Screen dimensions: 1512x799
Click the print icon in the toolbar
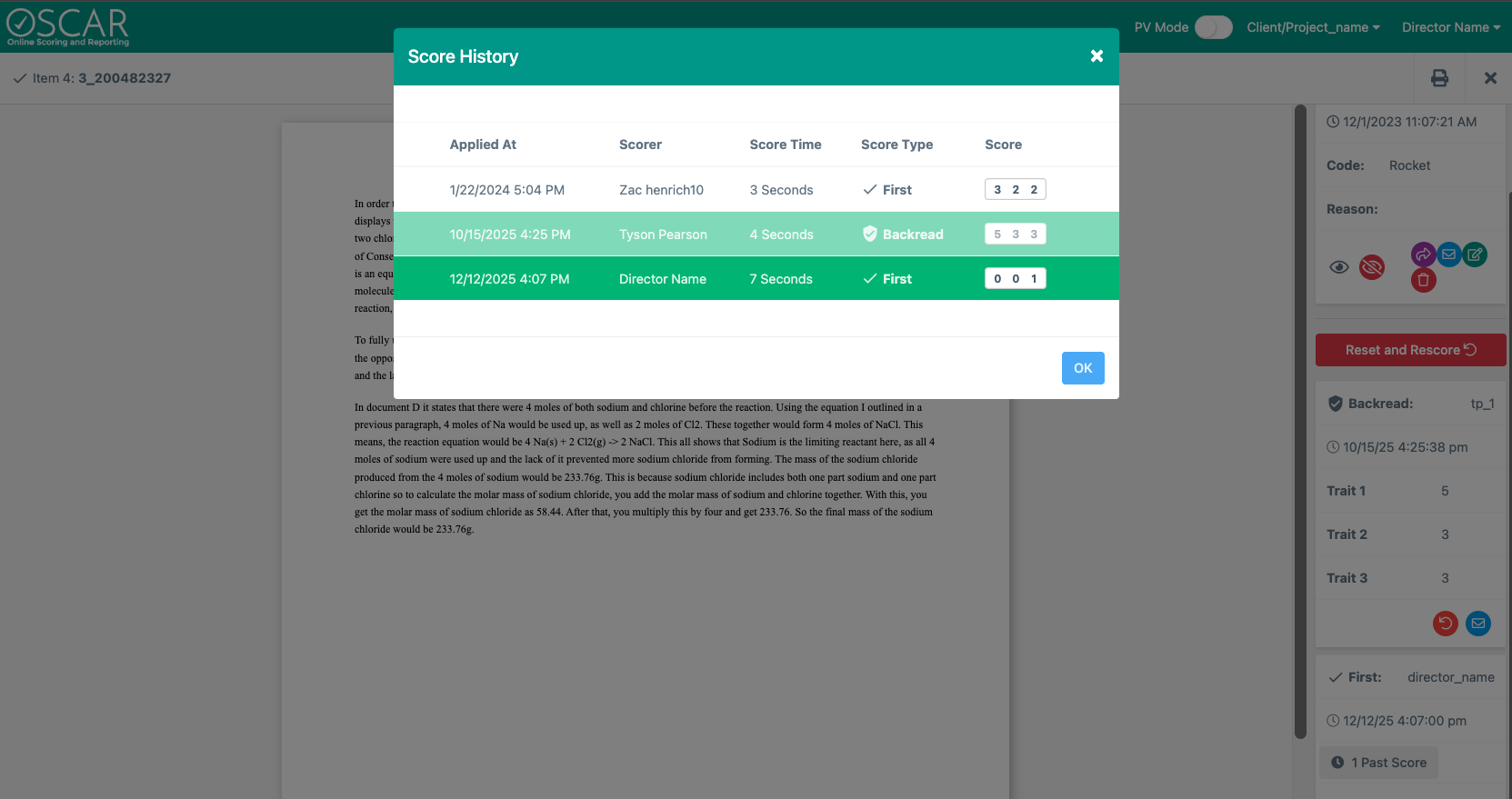coord(1439,78)
